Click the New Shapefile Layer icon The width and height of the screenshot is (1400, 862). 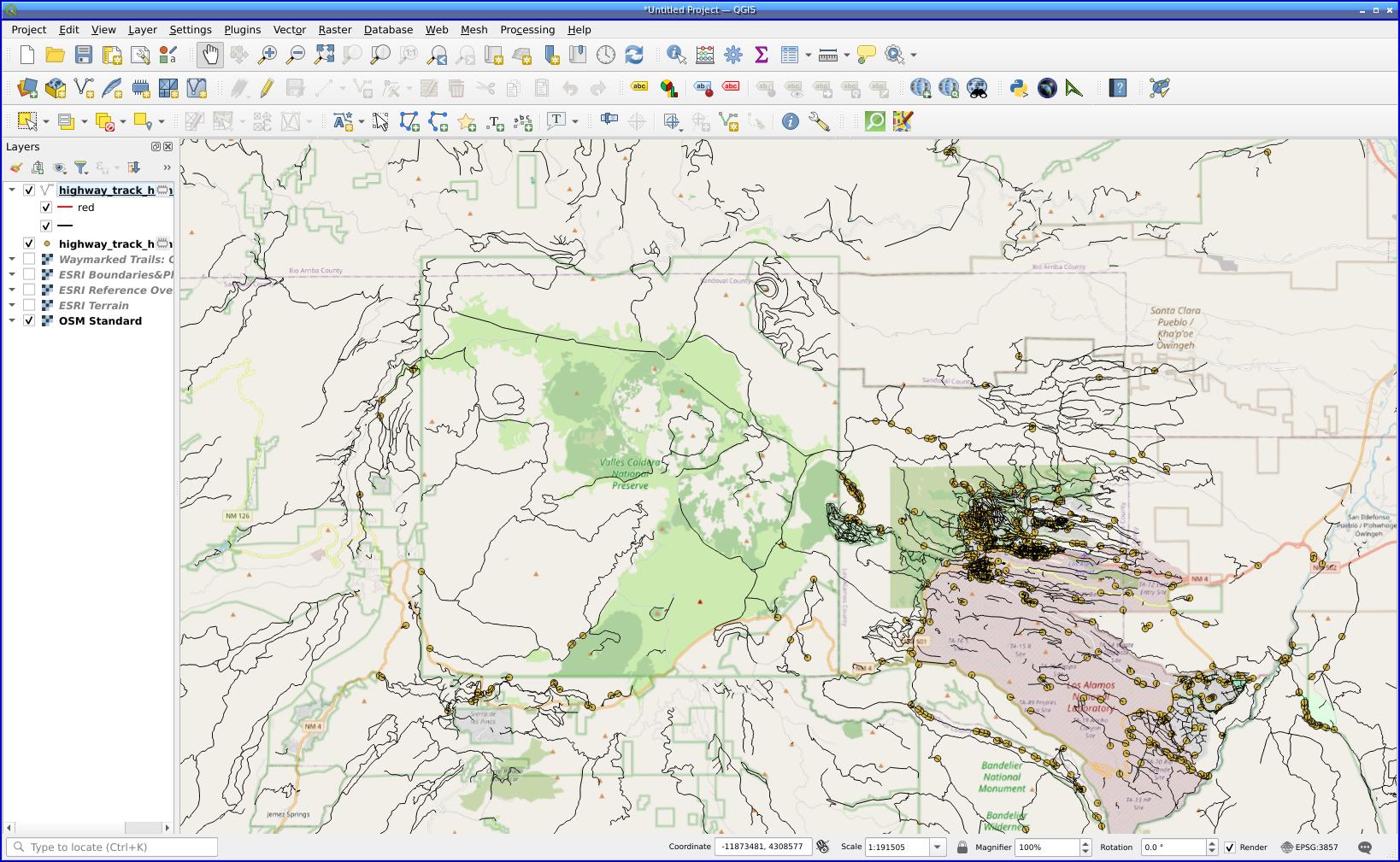pyautogui.click(x=84, y=88)
